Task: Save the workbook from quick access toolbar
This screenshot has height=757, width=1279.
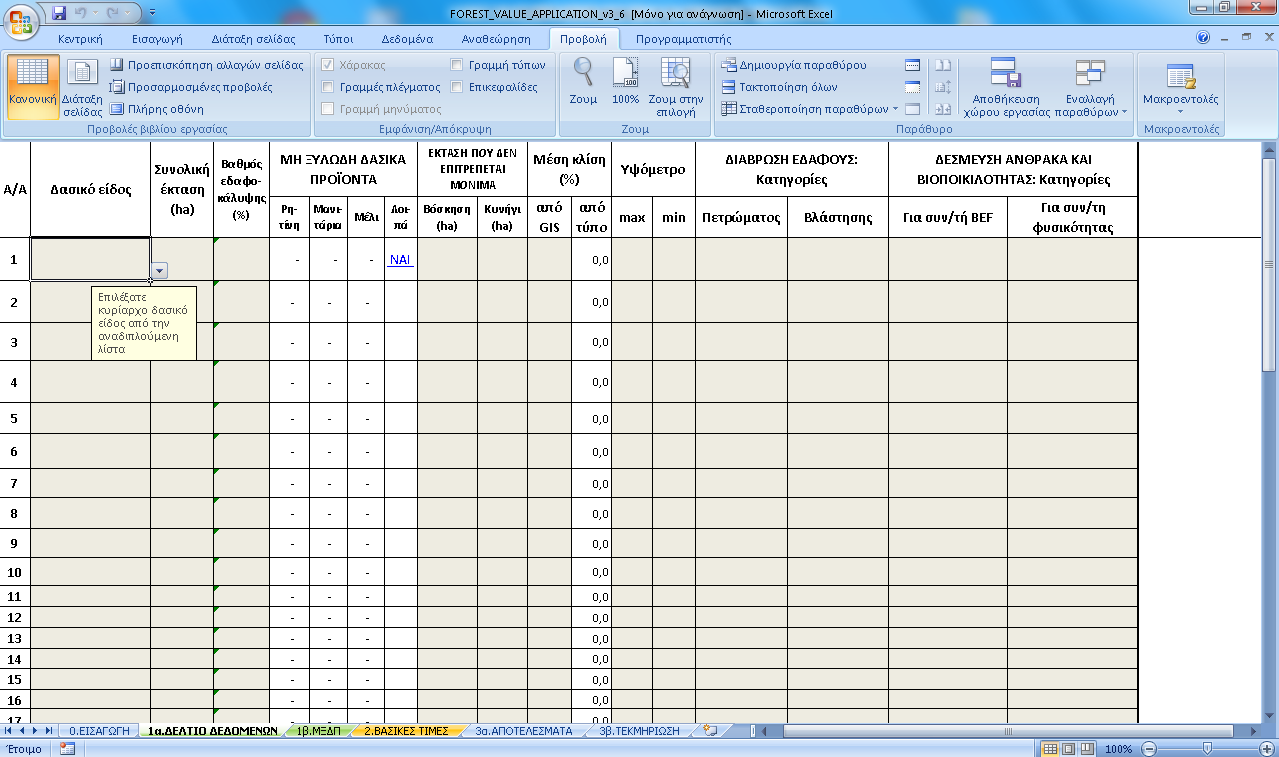Action: coord(59,13)
